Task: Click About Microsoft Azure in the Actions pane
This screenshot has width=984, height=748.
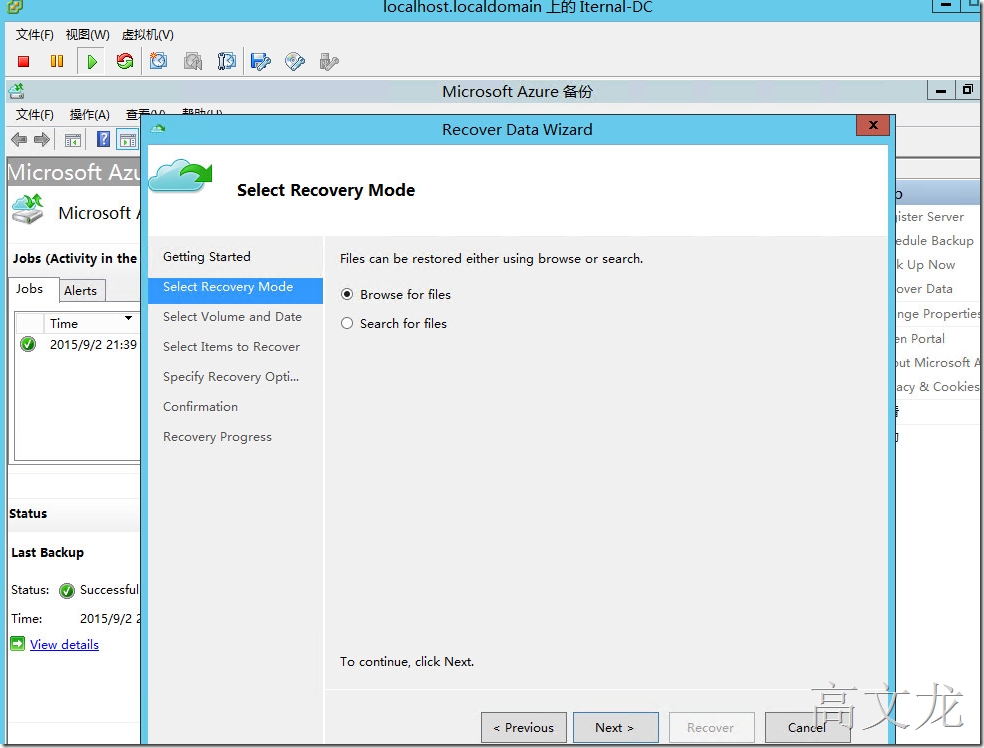Action: (938, 362)
